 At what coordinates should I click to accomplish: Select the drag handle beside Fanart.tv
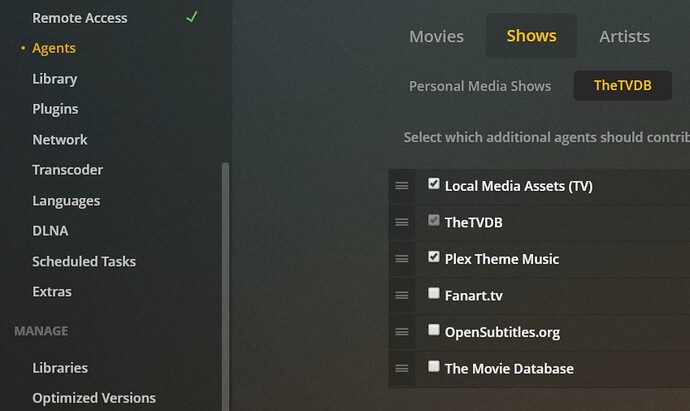coord(401,296)
